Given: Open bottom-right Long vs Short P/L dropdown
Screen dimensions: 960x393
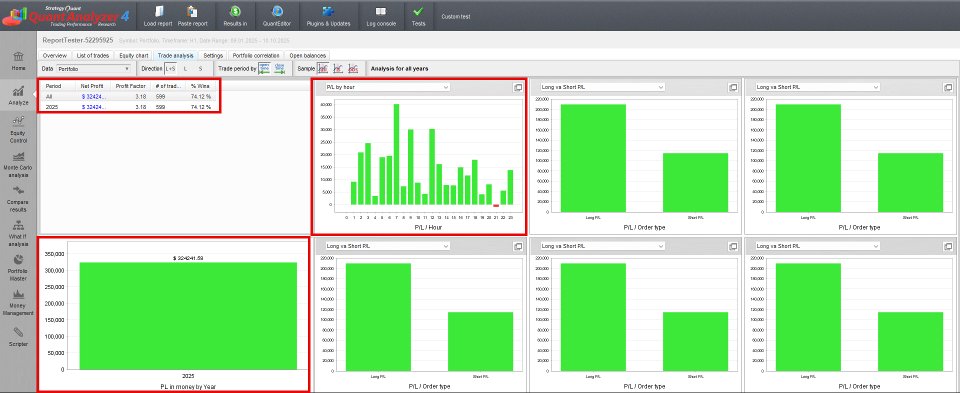Looking at the screenshot, I should (817, 246).
